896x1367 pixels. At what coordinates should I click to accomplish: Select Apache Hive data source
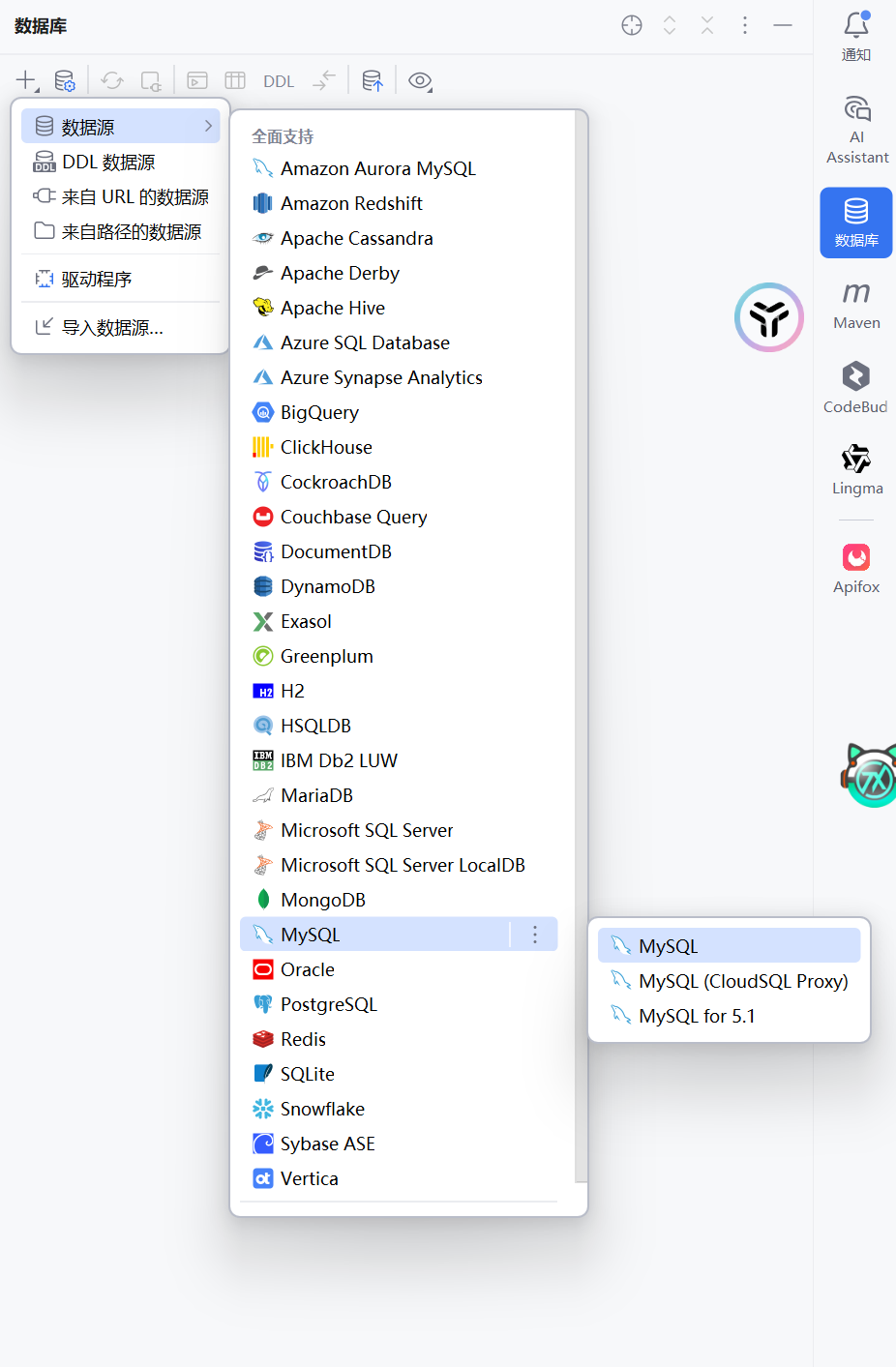399,308
